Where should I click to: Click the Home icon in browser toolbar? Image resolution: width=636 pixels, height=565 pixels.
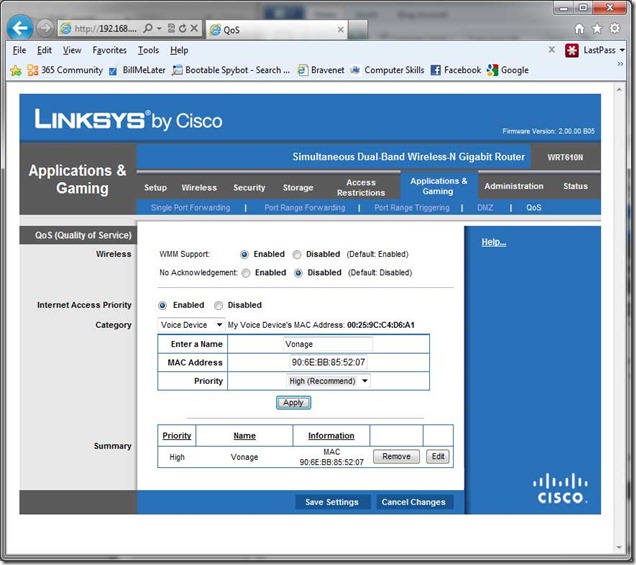580,28
